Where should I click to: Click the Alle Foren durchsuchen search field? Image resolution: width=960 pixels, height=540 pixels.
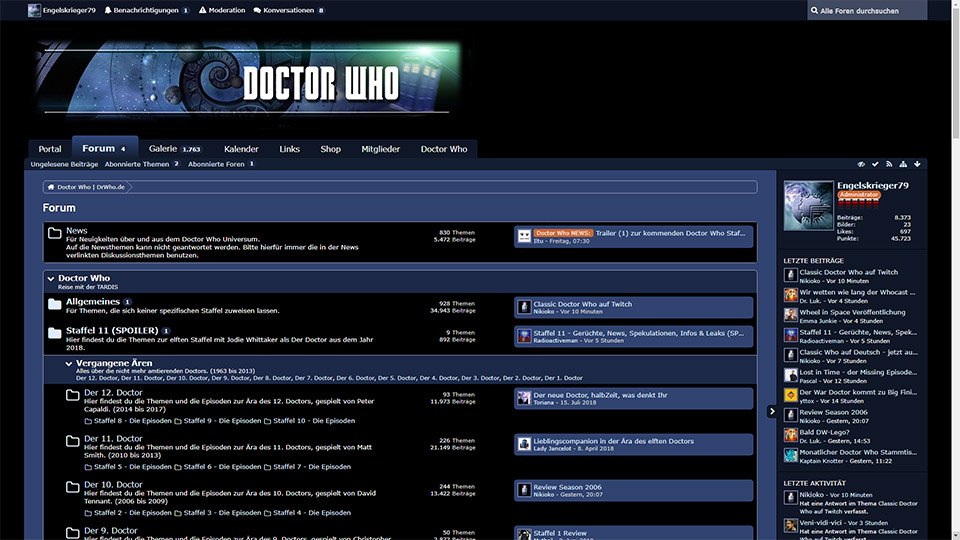click(x=867, y=10)
